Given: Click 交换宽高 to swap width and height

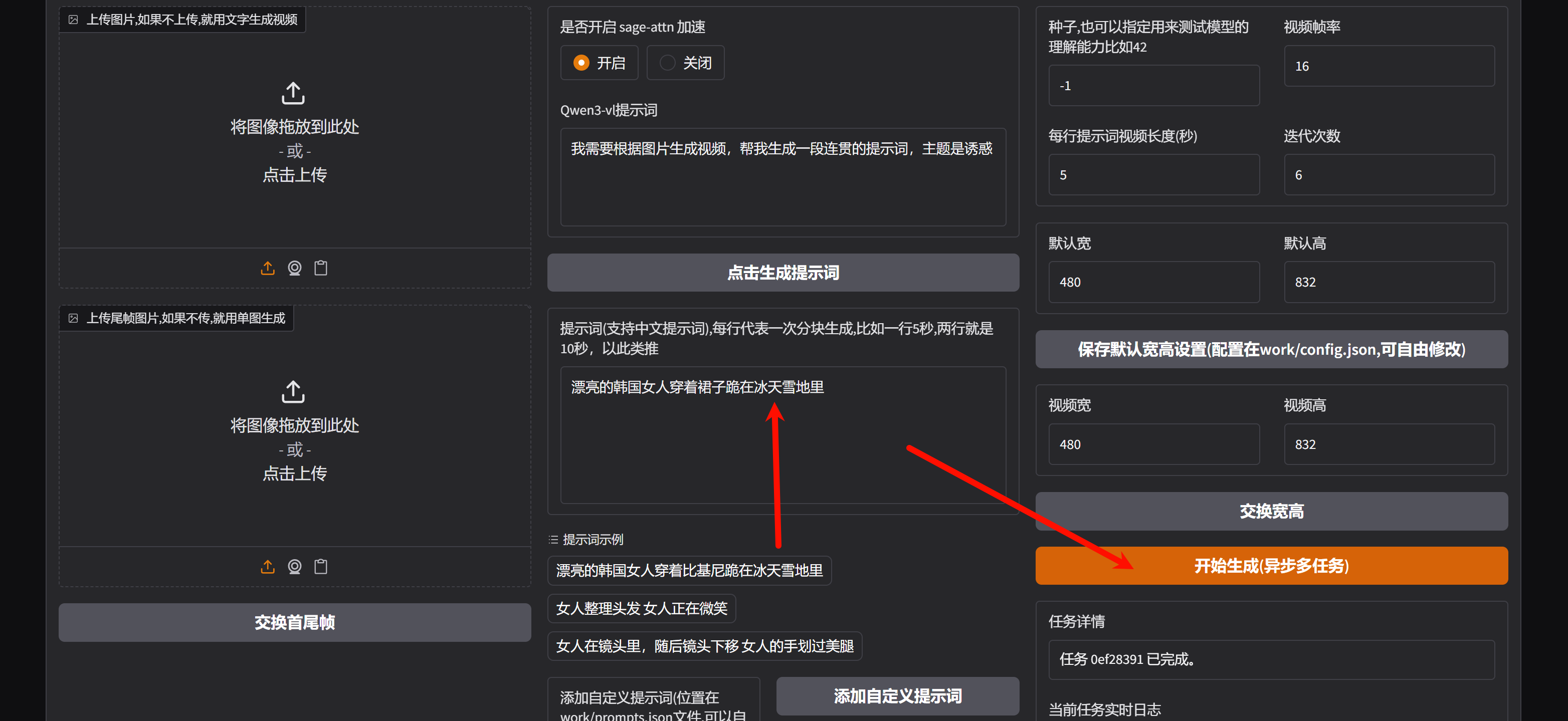Looking at the screenshot, I should pyautogui.click(x=1271, y=511).
